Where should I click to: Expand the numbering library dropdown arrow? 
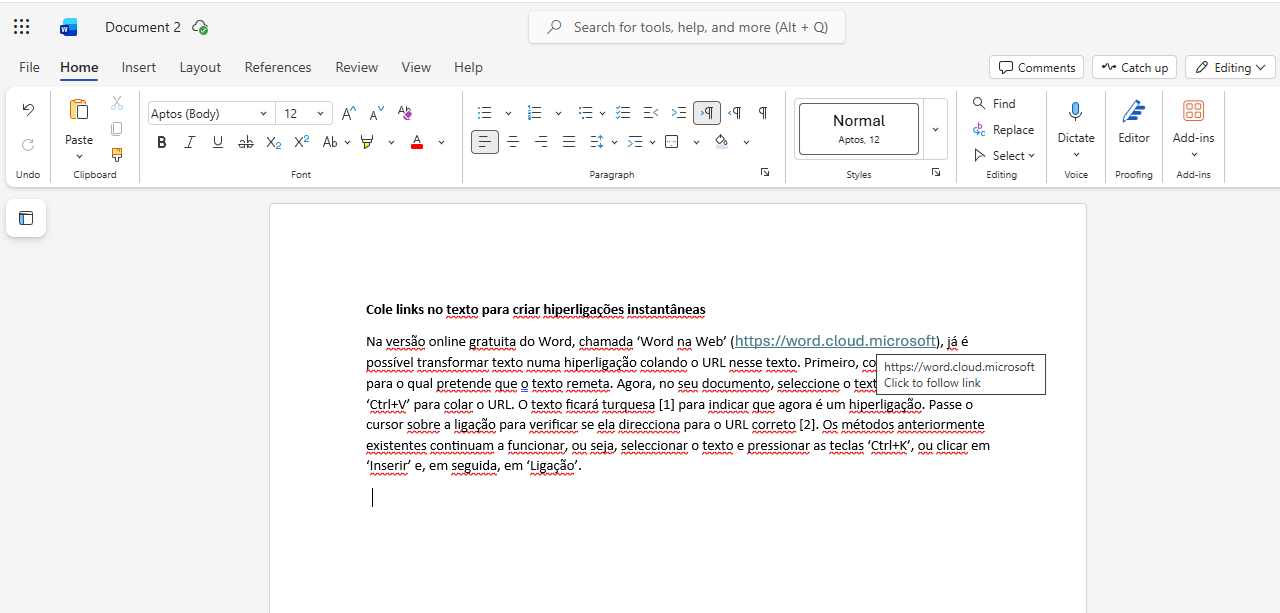pos(558,113)
